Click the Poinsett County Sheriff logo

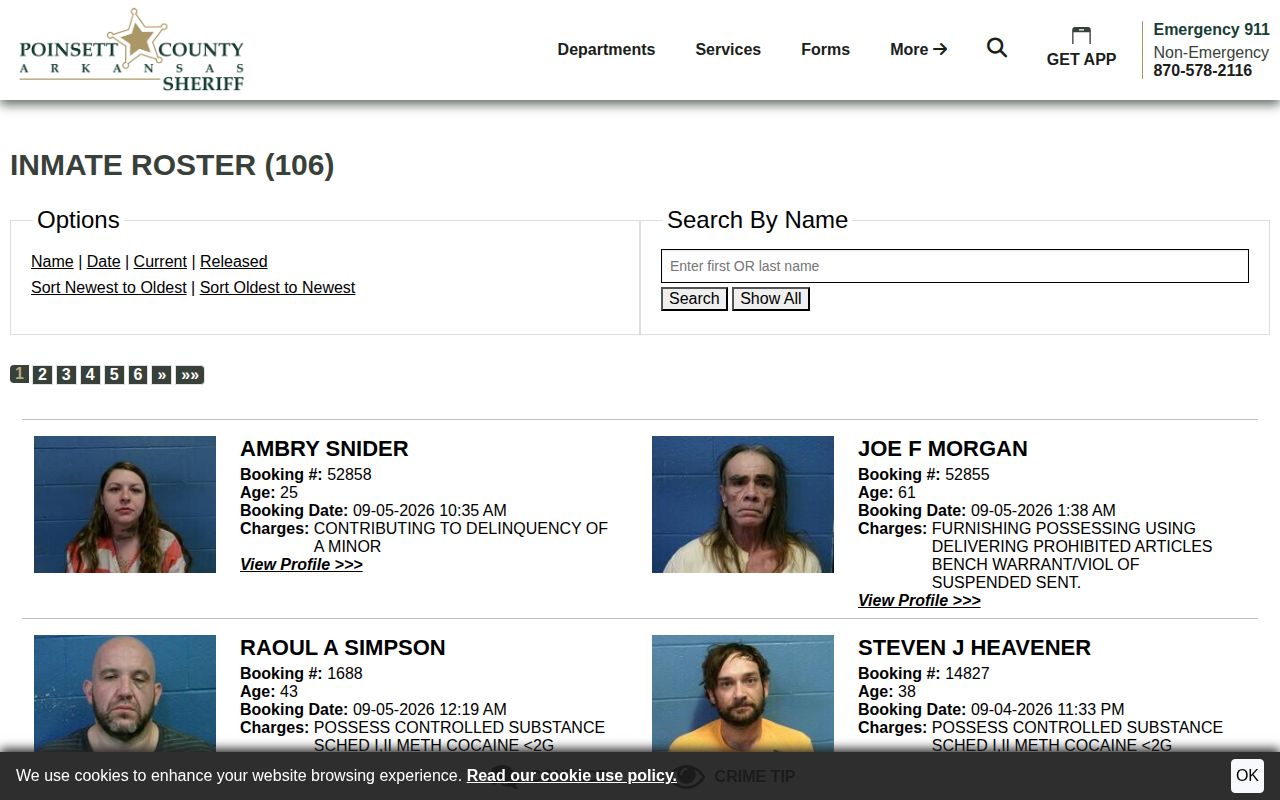[132, 50]
